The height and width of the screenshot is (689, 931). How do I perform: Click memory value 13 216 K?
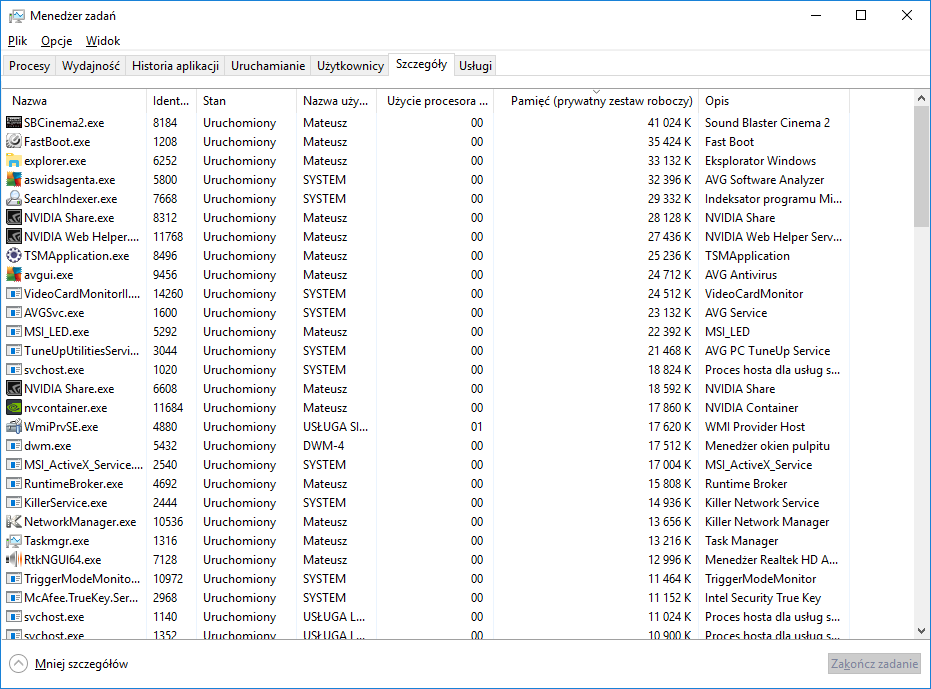point(669,541)
